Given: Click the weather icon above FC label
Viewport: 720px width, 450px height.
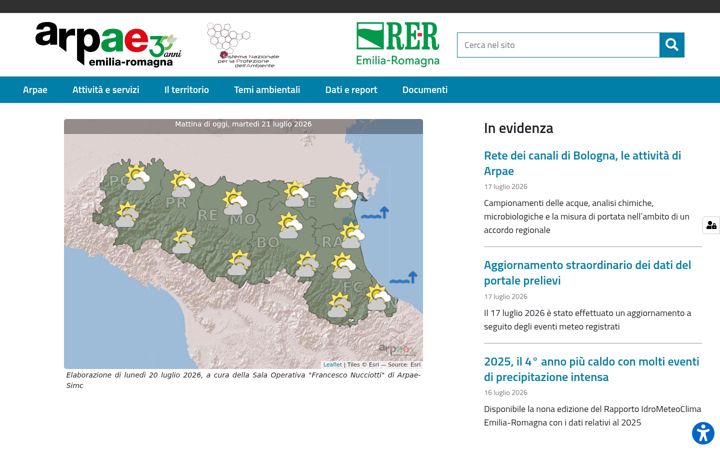Looking at the screenshot, I should 343,265.
